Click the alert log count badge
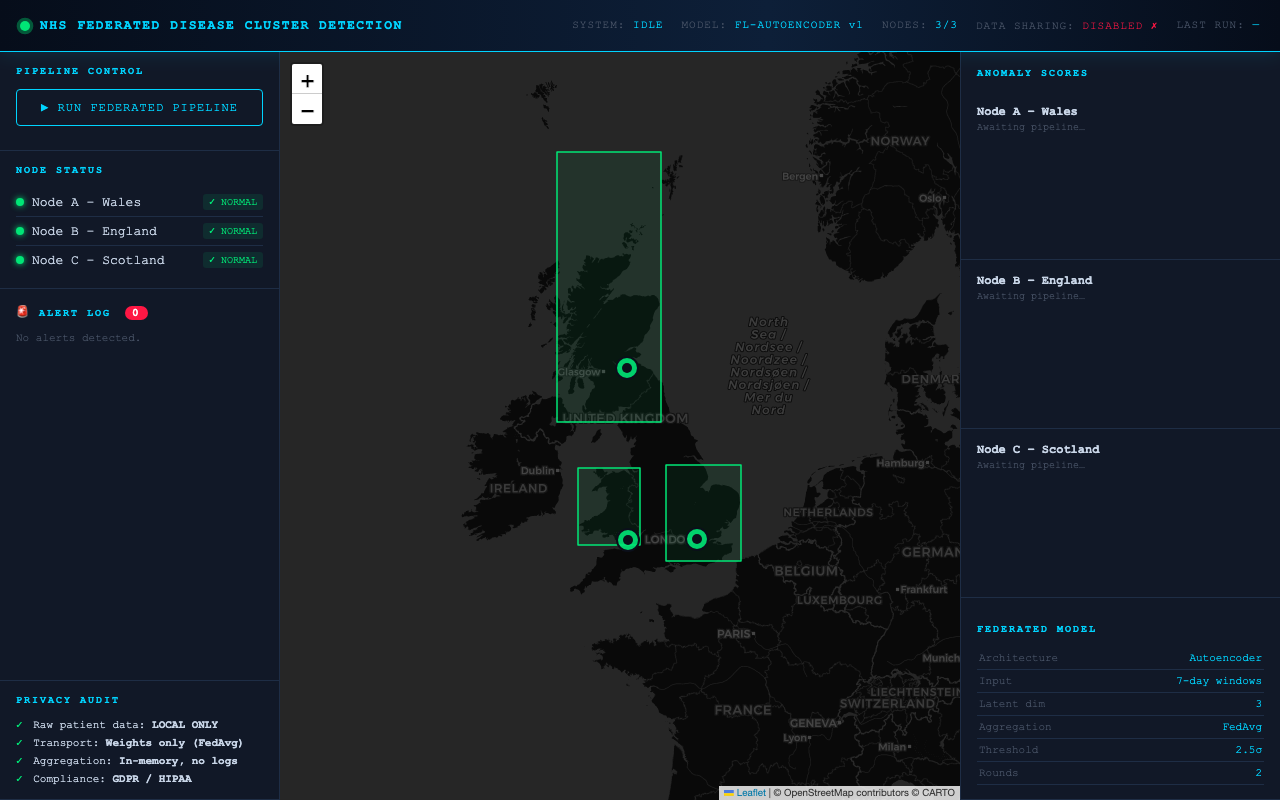This screenshot has height=800, width=1280. (136, 313)
